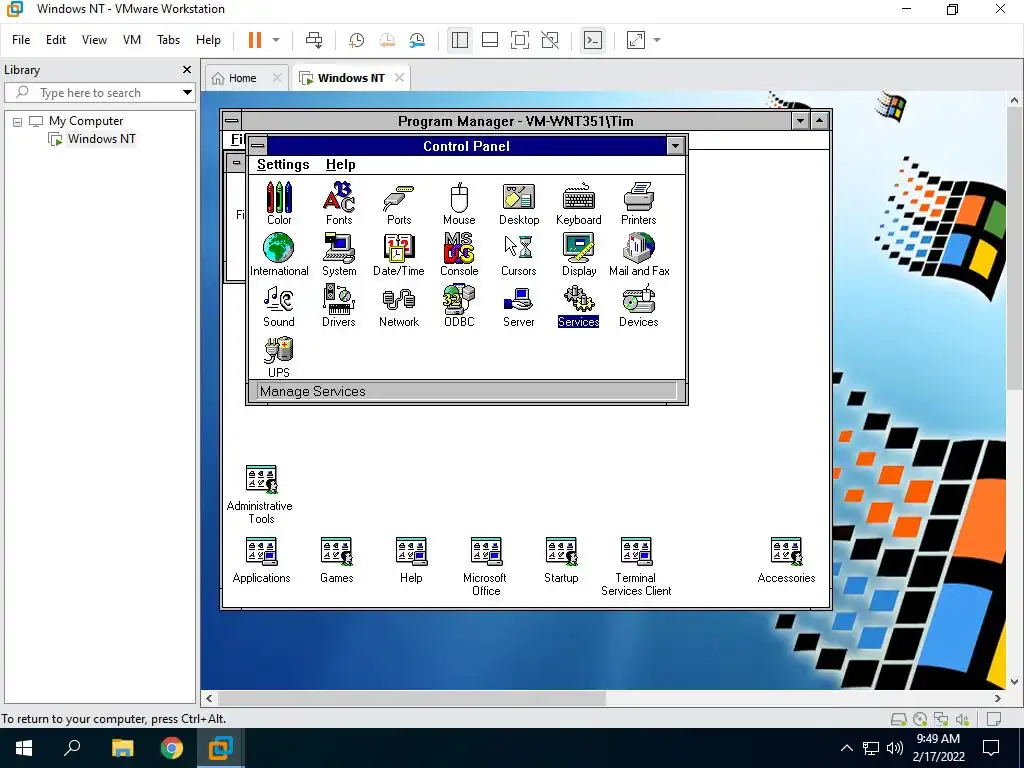
Task: Toggle the thumbnail bar view icon
Action: point(490,40)
